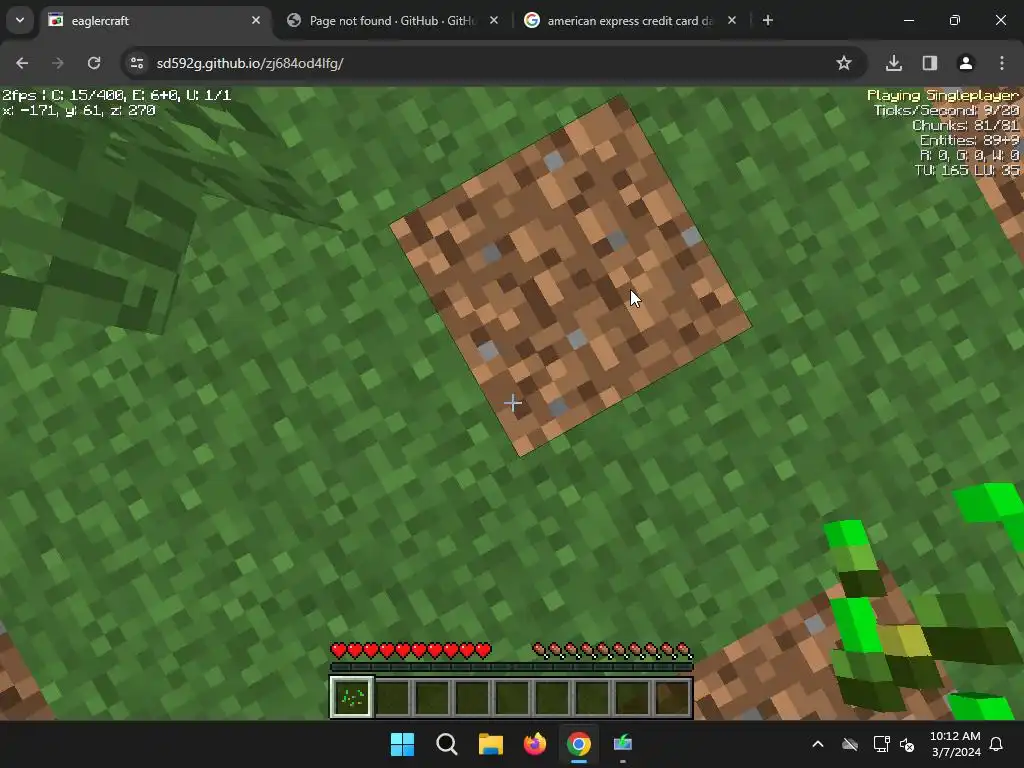Click the x: -171 coordinates text

pyautogui.click(x=79, y=110)
